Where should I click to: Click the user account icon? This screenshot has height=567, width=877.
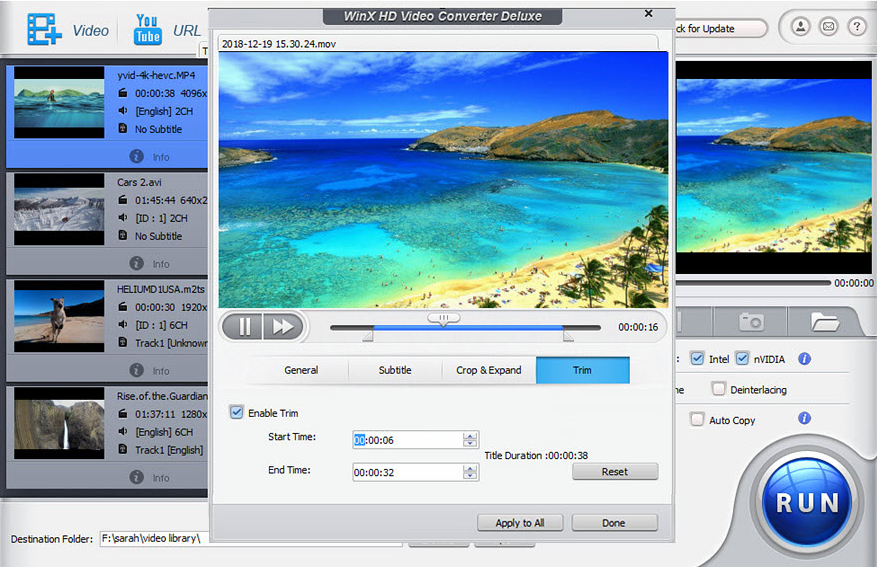[800, 27]
